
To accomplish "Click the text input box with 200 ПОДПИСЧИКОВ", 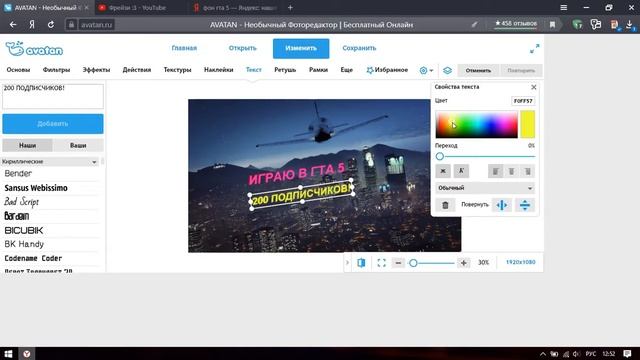I will 53,96.
